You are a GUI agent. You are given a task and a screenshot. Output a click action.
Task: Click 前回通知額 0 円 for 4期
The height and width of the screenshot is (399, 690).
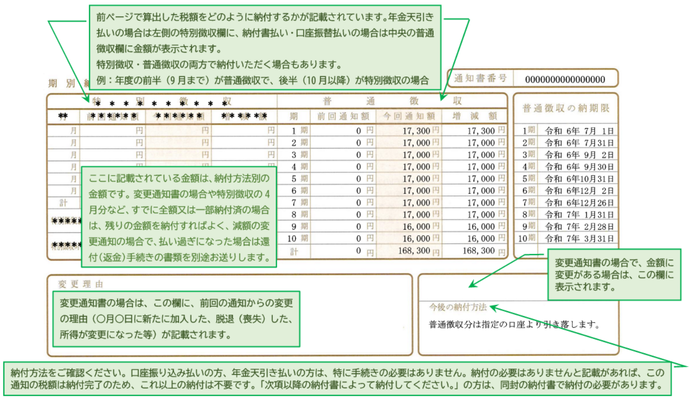click(365, 167)
